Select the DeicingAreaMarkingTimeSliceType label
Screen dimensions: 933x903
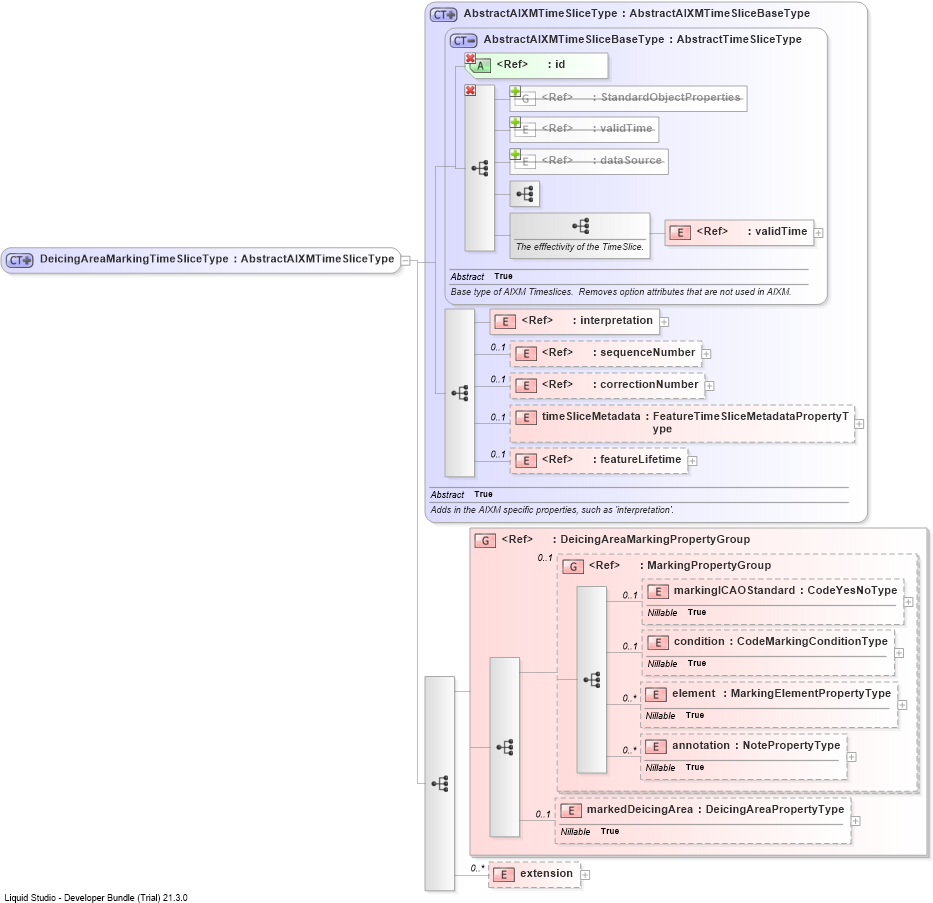click(x=134, y=259)
